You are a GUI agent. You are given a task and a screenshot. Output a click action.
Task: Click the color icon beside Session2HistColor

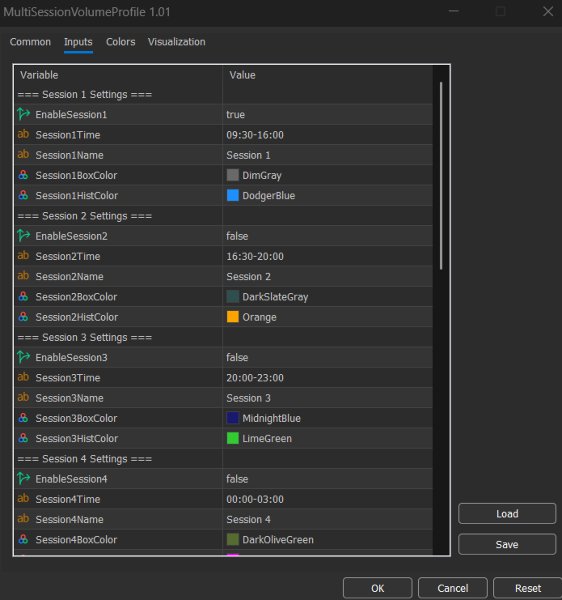point(23,317)
